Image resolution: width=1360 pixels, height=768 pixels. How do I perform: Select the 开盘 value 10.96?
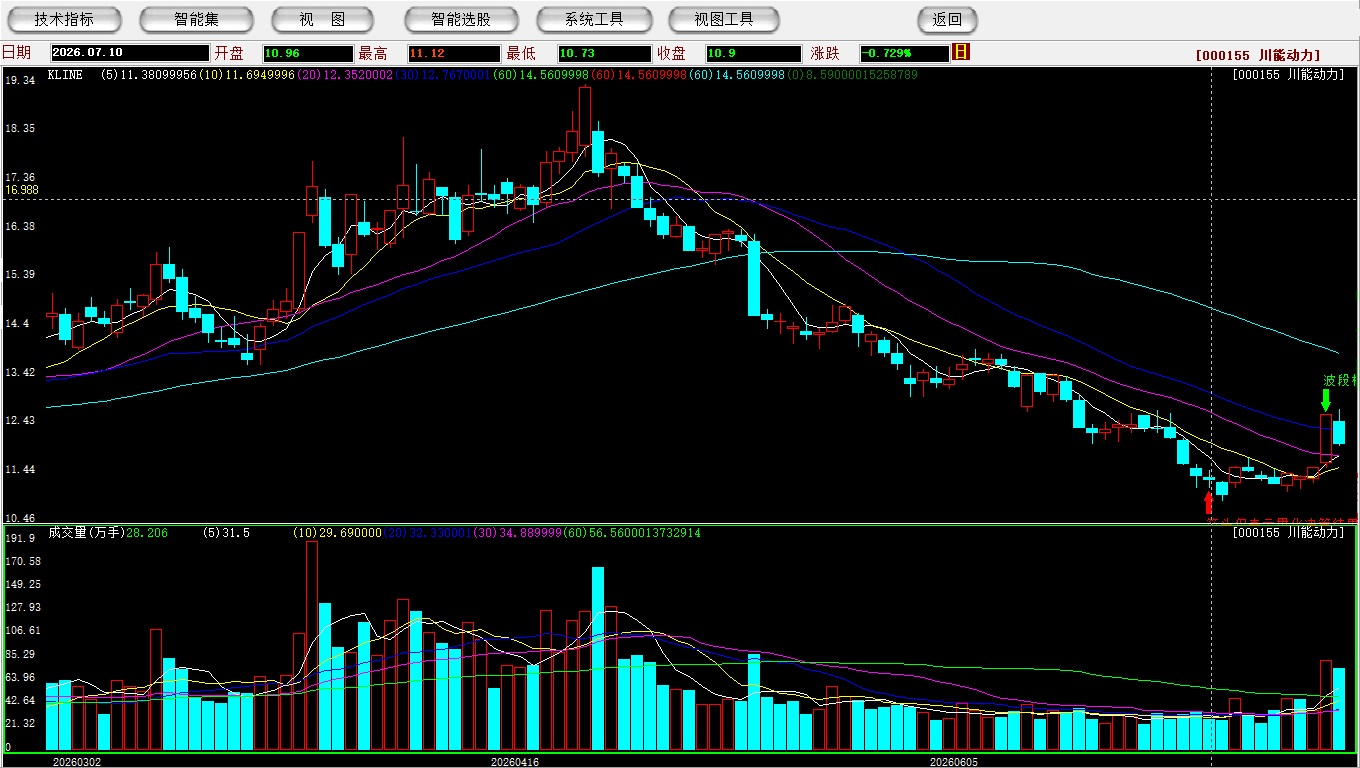tap(308, 53)
